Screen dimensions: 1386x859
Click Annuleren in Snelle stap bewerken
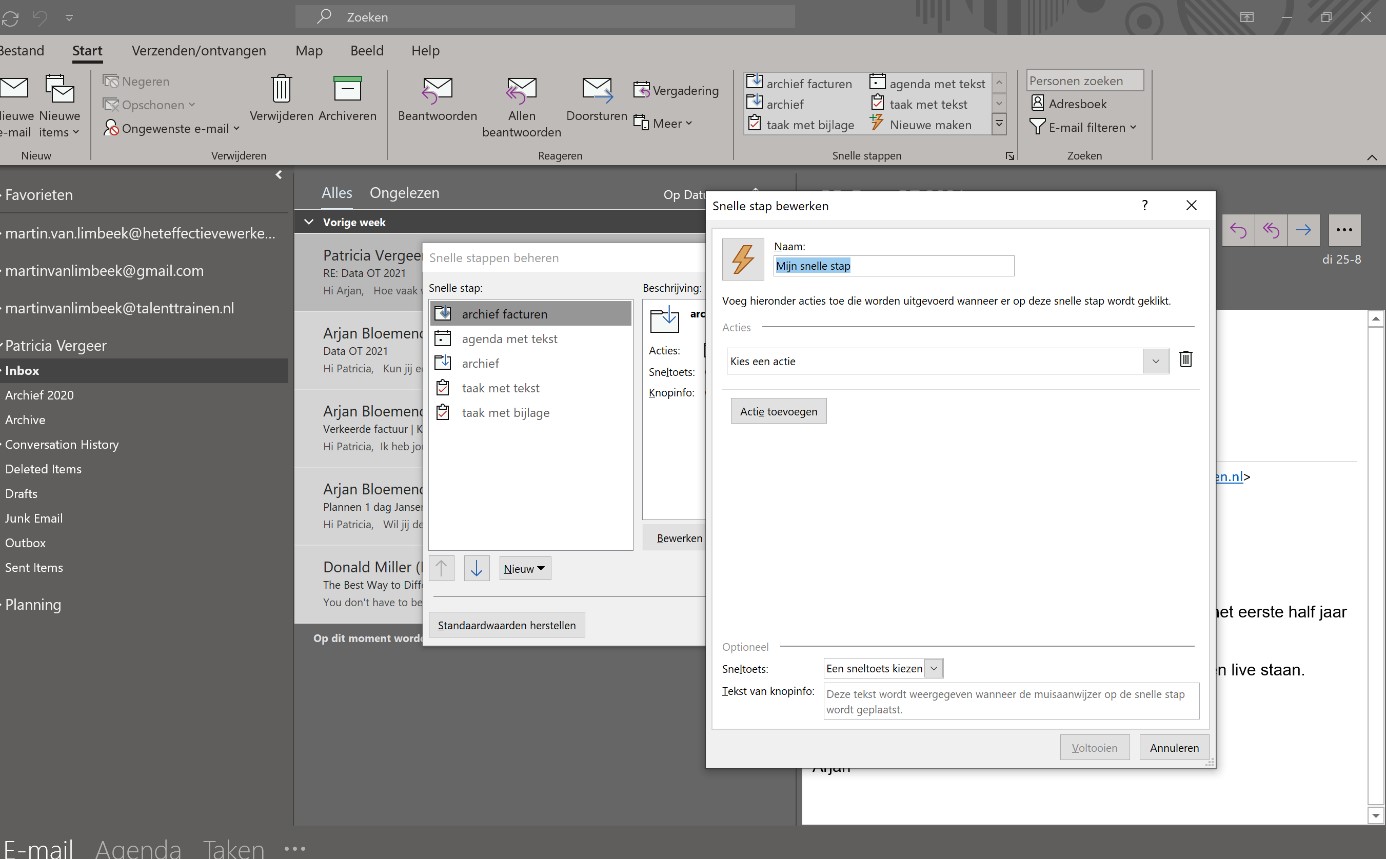1174,747
